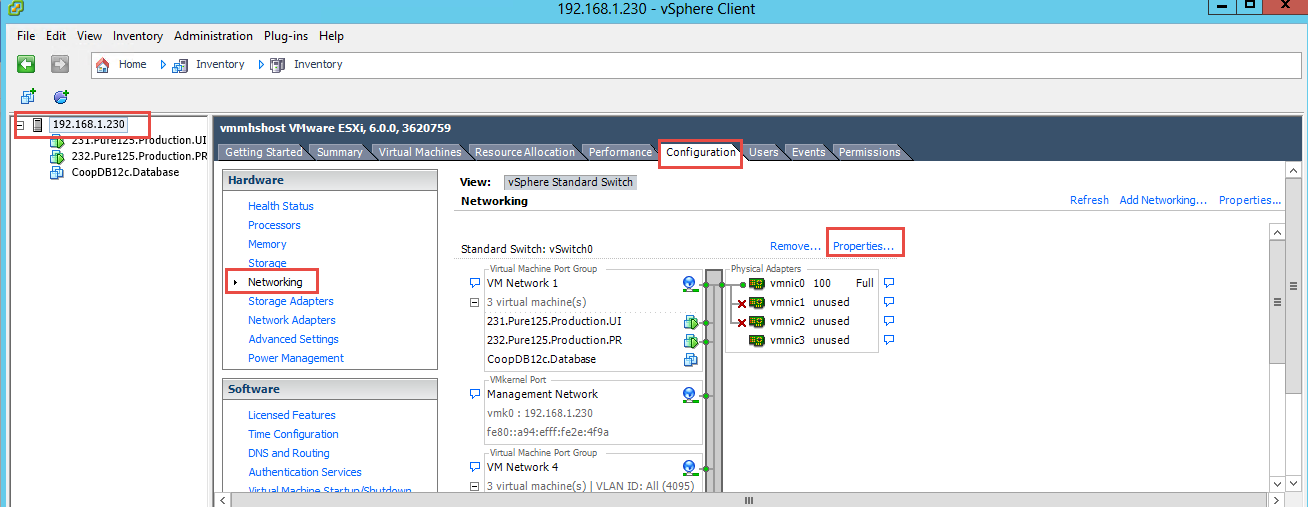Click the VM icon of CoopDB12c.Database in tree
Image resolution: width=1308 pixels, height=507 pixels.
point(57,172)
